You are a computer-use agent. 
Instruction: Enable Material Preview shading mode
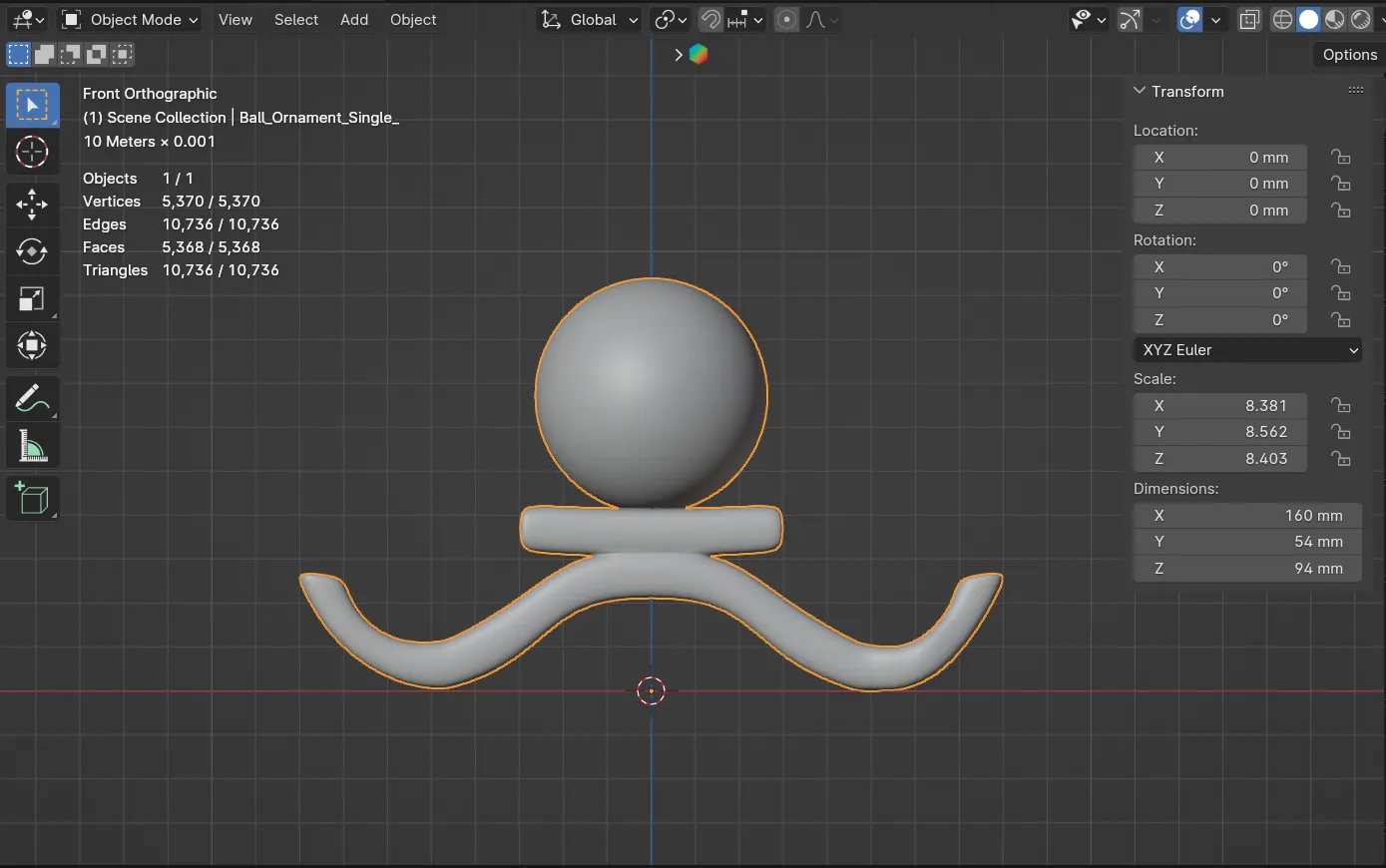pos(1333,19)
